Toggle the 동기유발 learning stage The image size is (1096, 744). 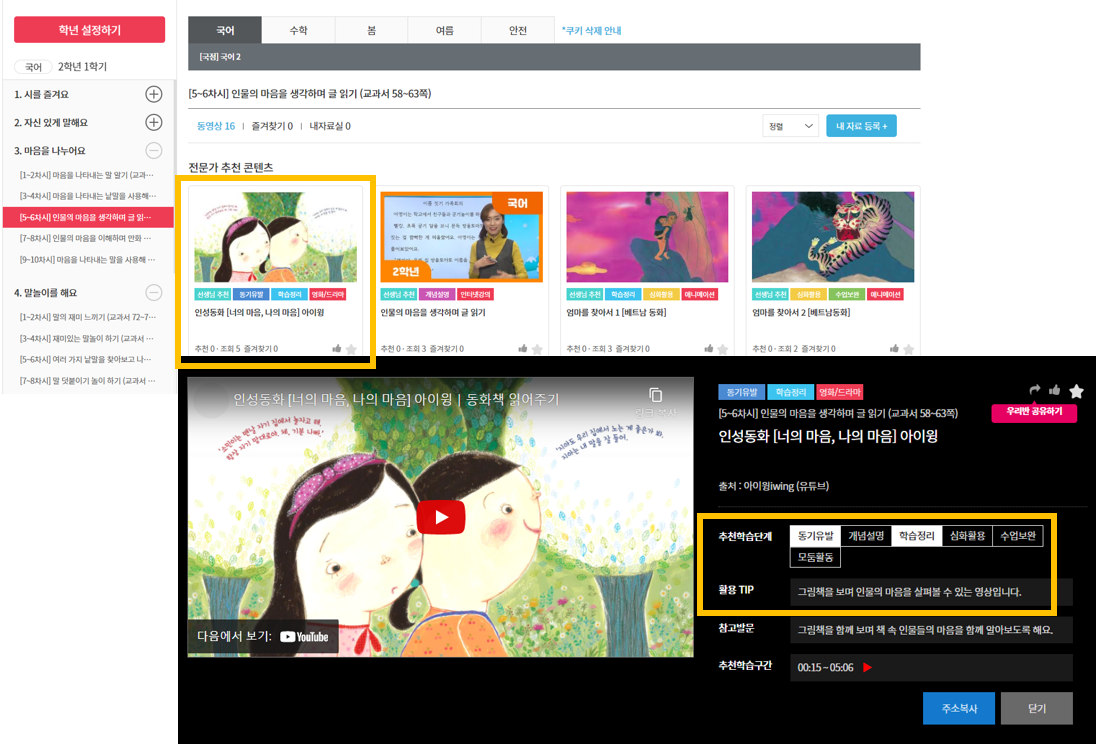click(815, 536)
